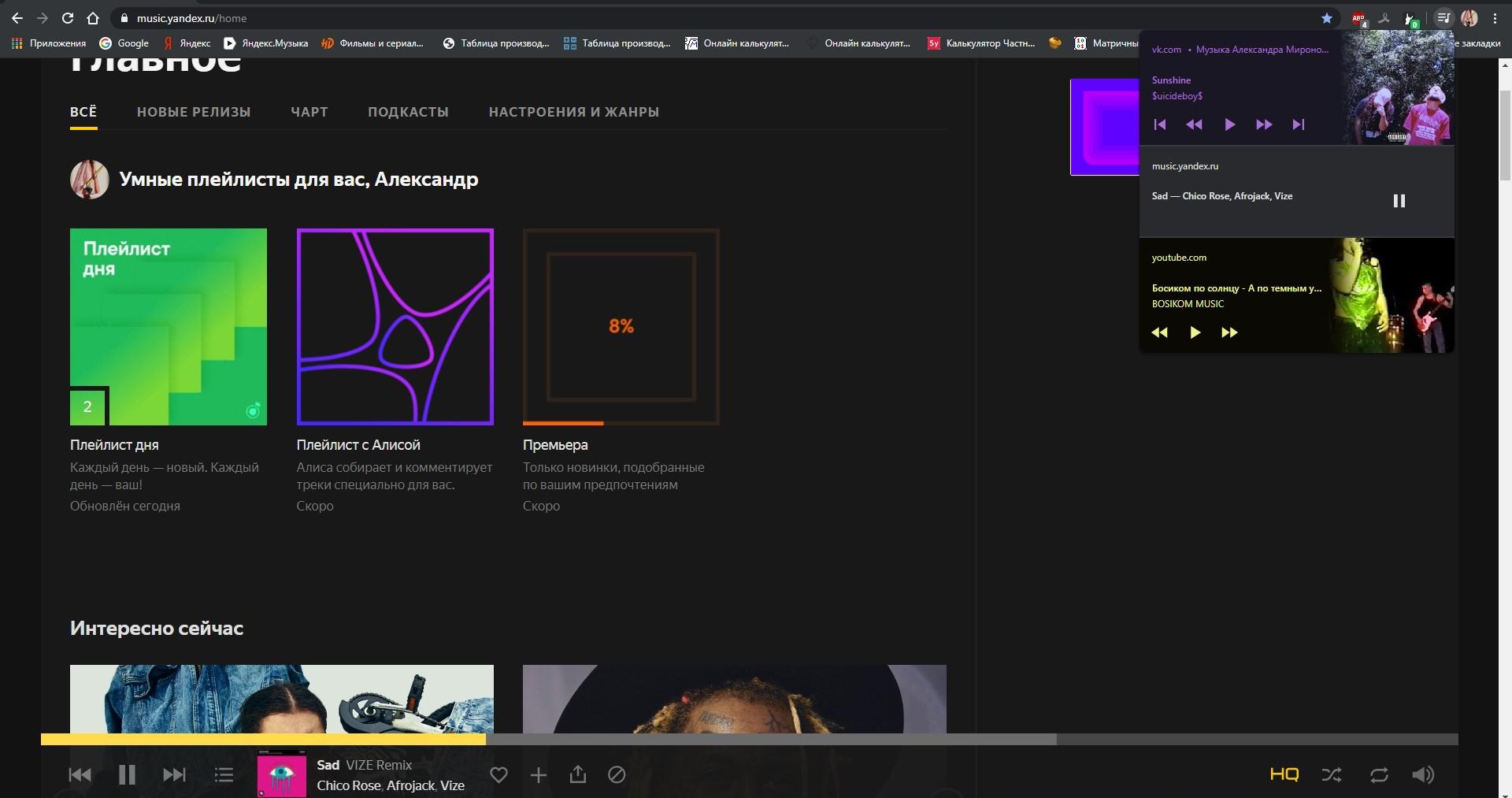Image resolution: width=1512 pixels, height=798 pixels.
Task: Toggle repeat mode in player
Action: [1379, 775]
